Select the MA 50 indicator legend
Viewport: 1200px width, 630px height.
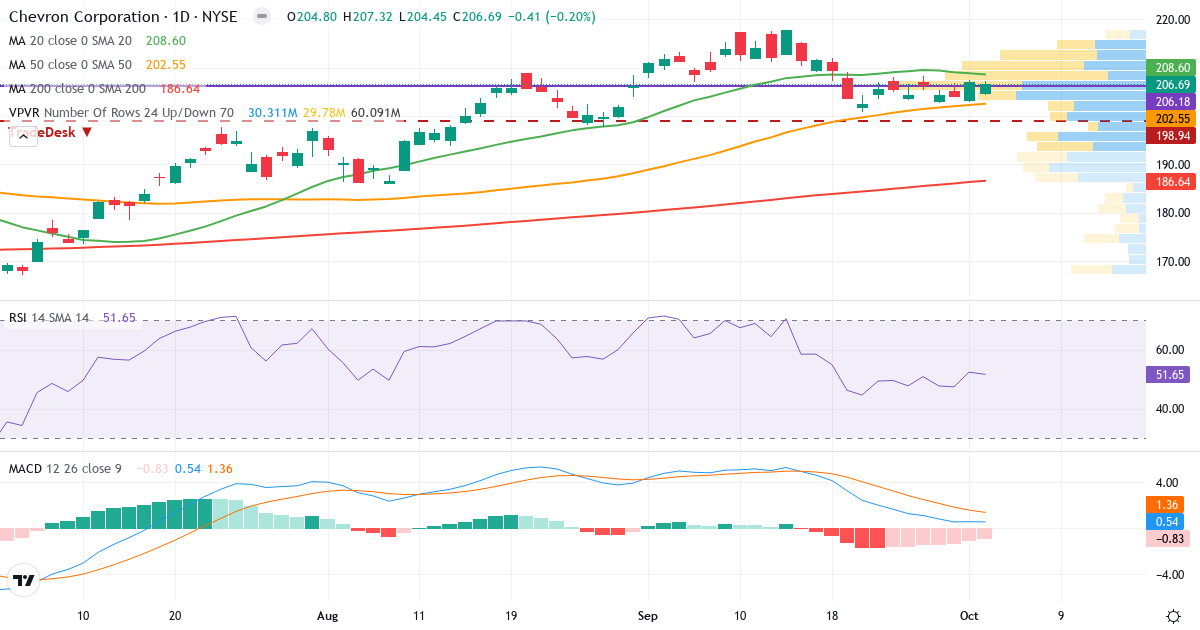[70, 65]
